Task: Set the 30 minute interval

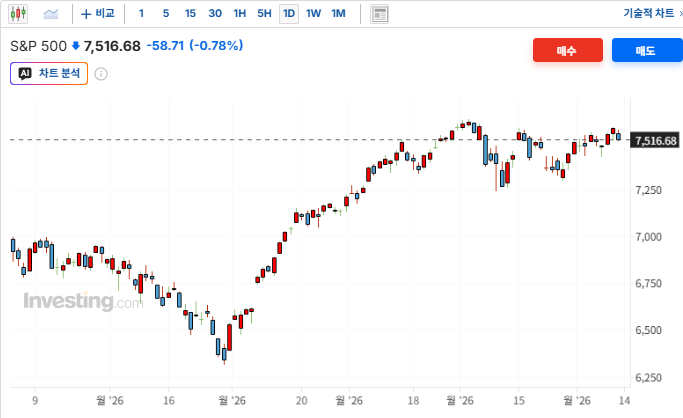Action: [215, 13]
